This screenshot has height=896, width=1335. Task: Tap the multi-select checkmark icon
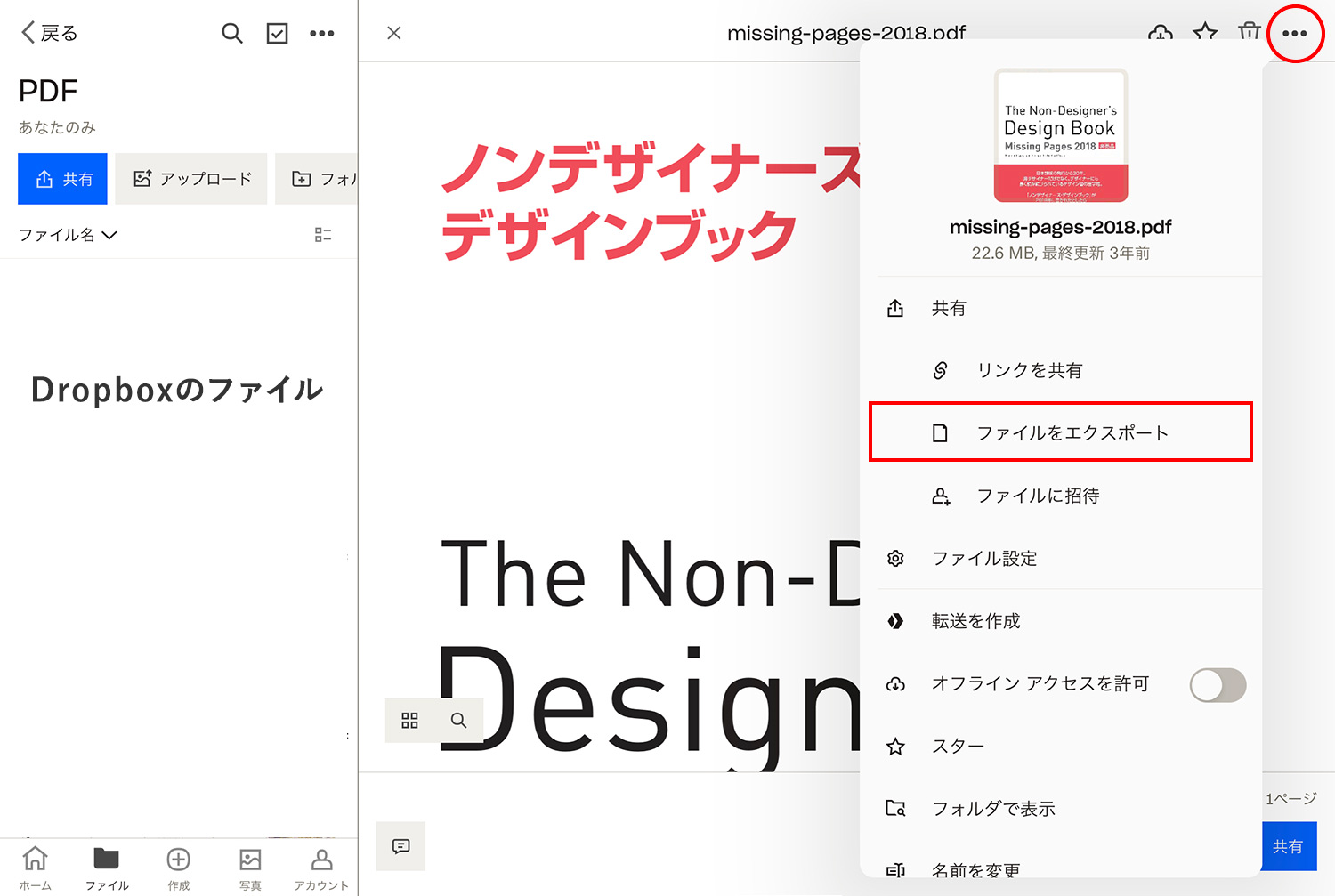pos(277,34)
